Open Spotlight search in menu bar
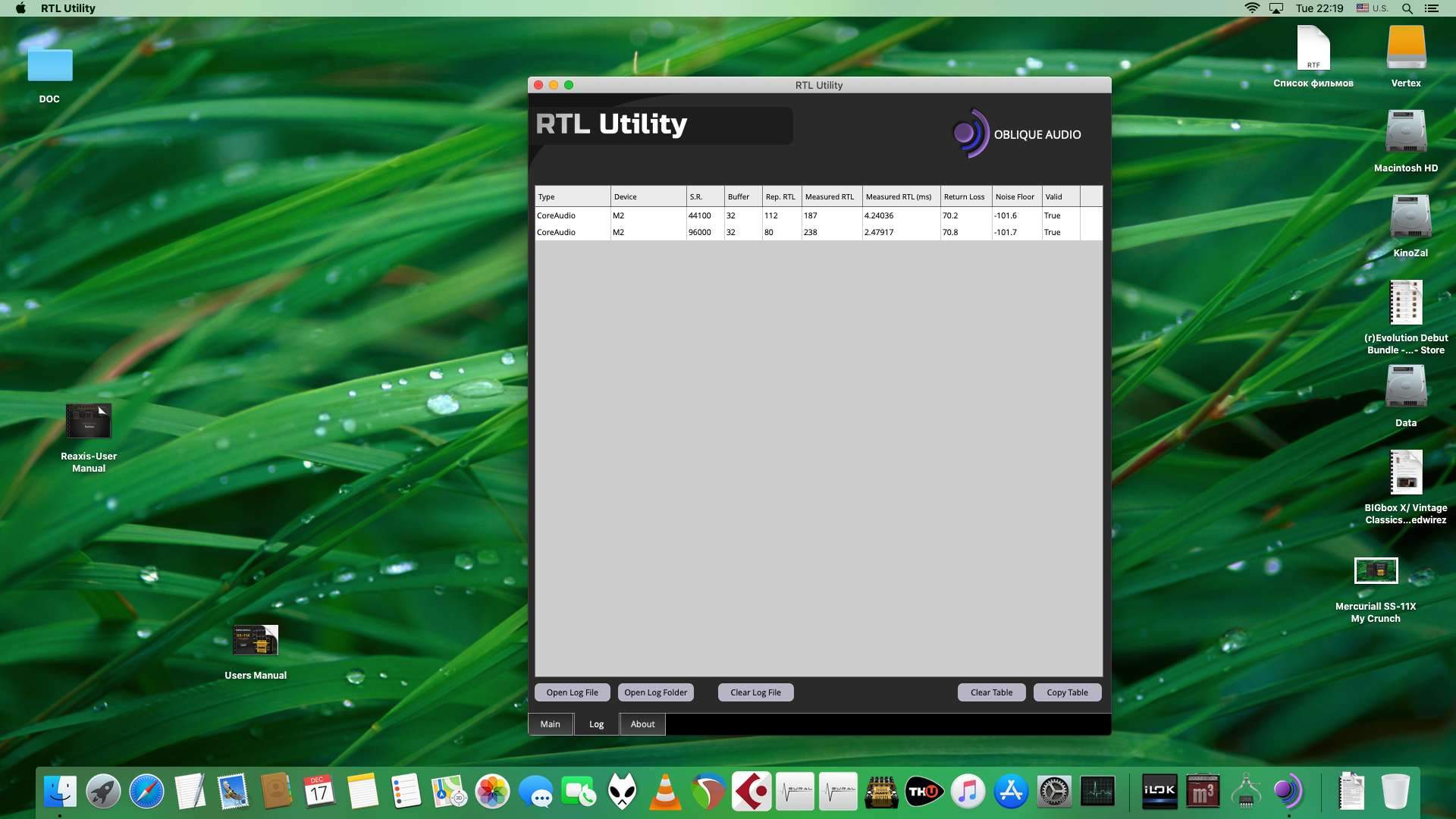Image resolution: width=1456 pixels, height=819 pixels. click(x=1407, y=8)
